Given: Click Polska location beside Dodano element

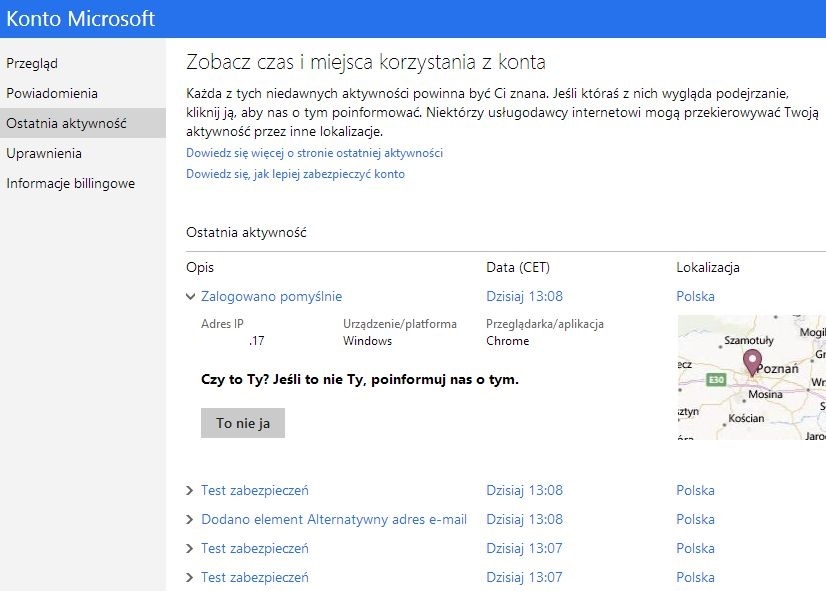Looking at the screenshot, I should 695,519.
